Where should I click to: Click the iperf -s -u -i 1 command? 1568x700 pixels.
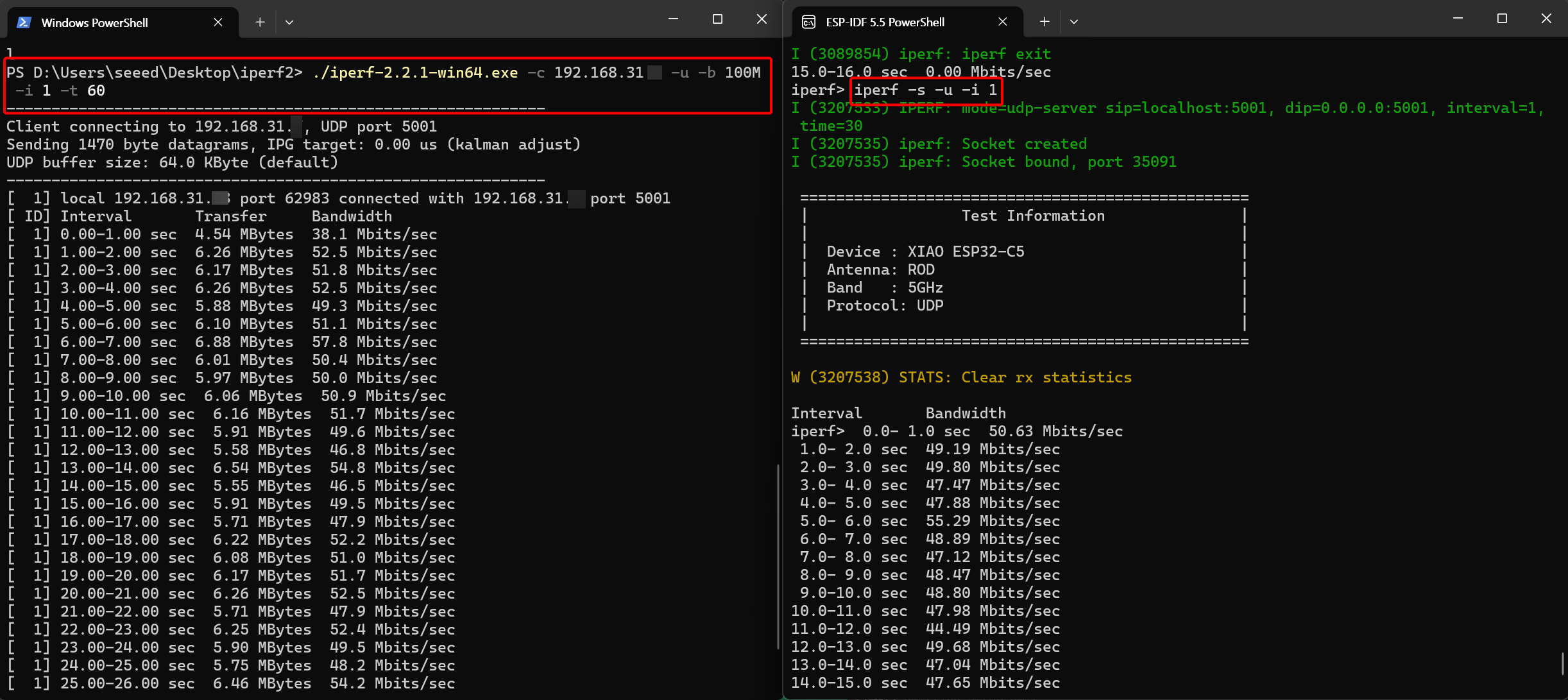pos(925,90)
